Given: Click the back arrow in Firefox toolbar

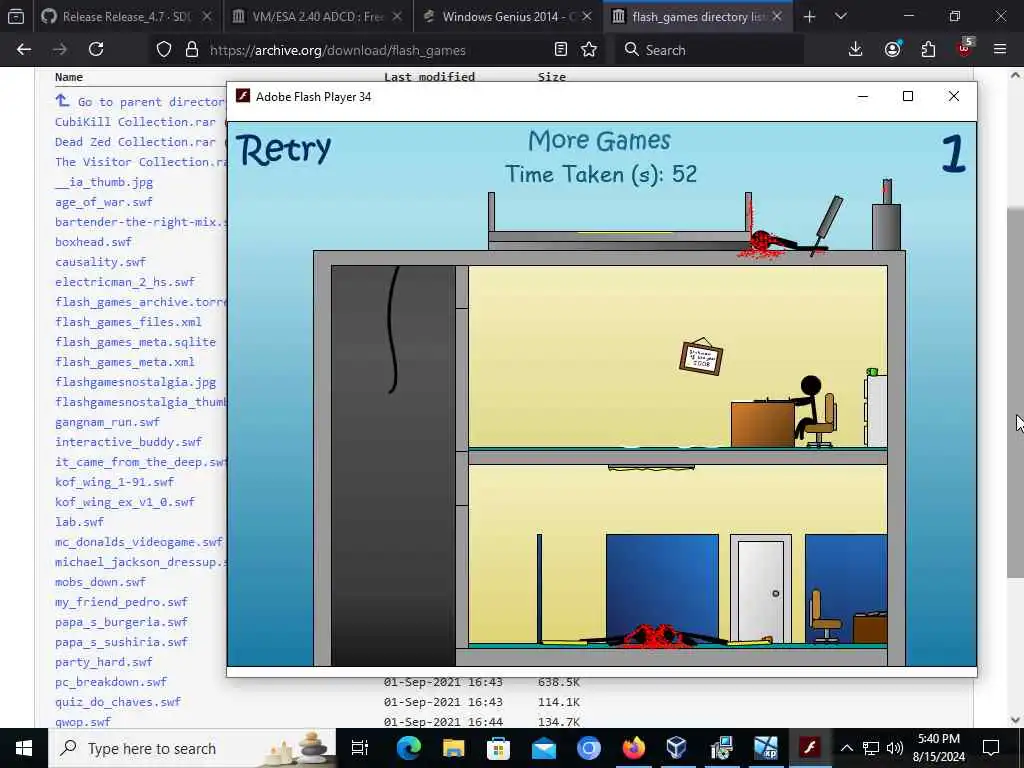Looking at the screenshot, I should (x=24, y=50).
